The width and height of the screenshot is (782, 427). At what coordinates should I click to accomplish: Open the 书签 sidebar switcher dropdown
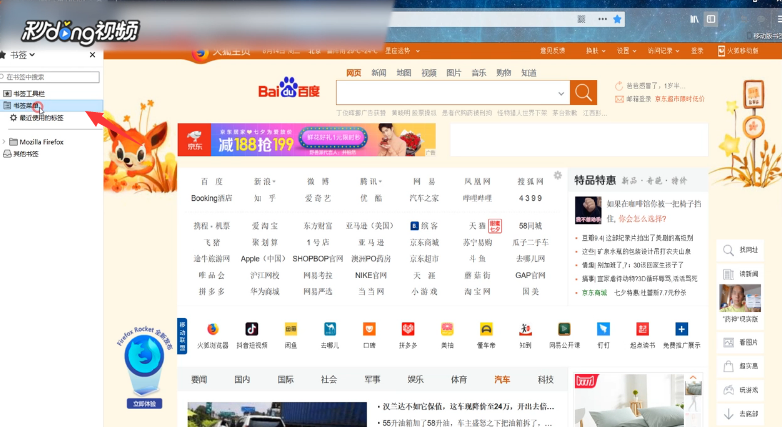pos(22,55)
